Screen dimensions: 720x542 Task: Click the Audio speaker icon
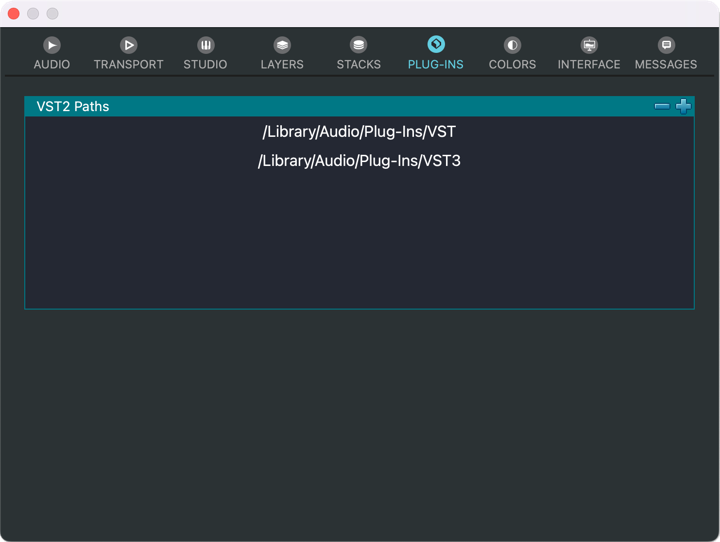click(52, 45)
